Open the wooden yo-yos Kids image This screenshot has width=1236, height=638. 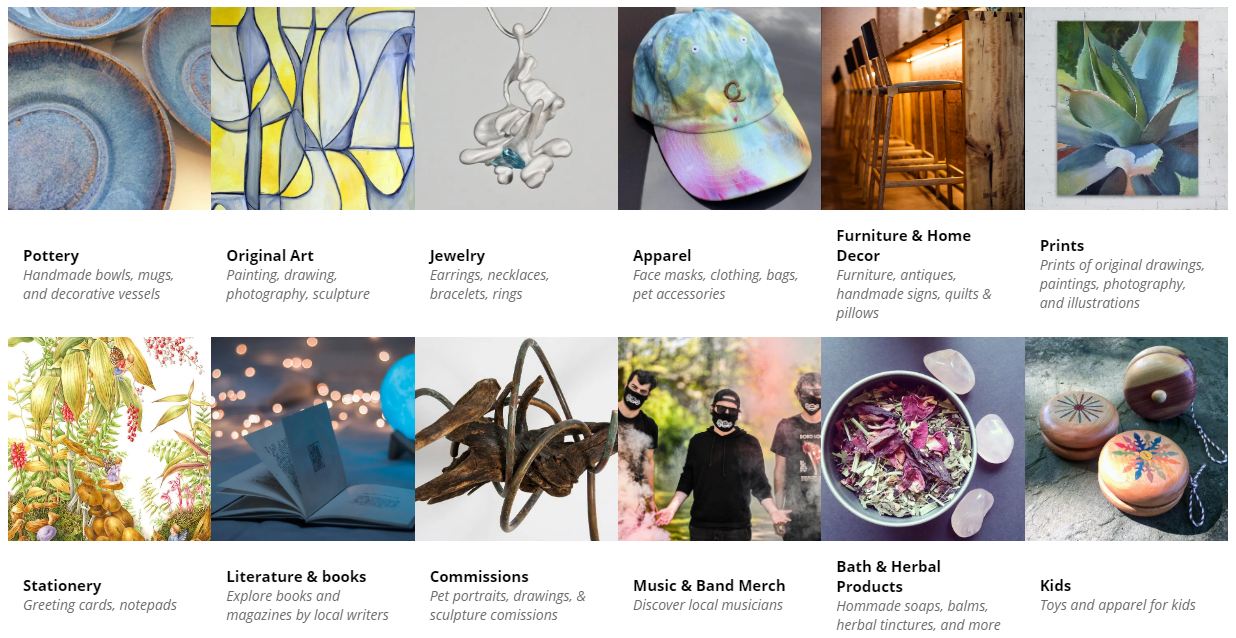pyautogui.click(x=1126, y=439)
